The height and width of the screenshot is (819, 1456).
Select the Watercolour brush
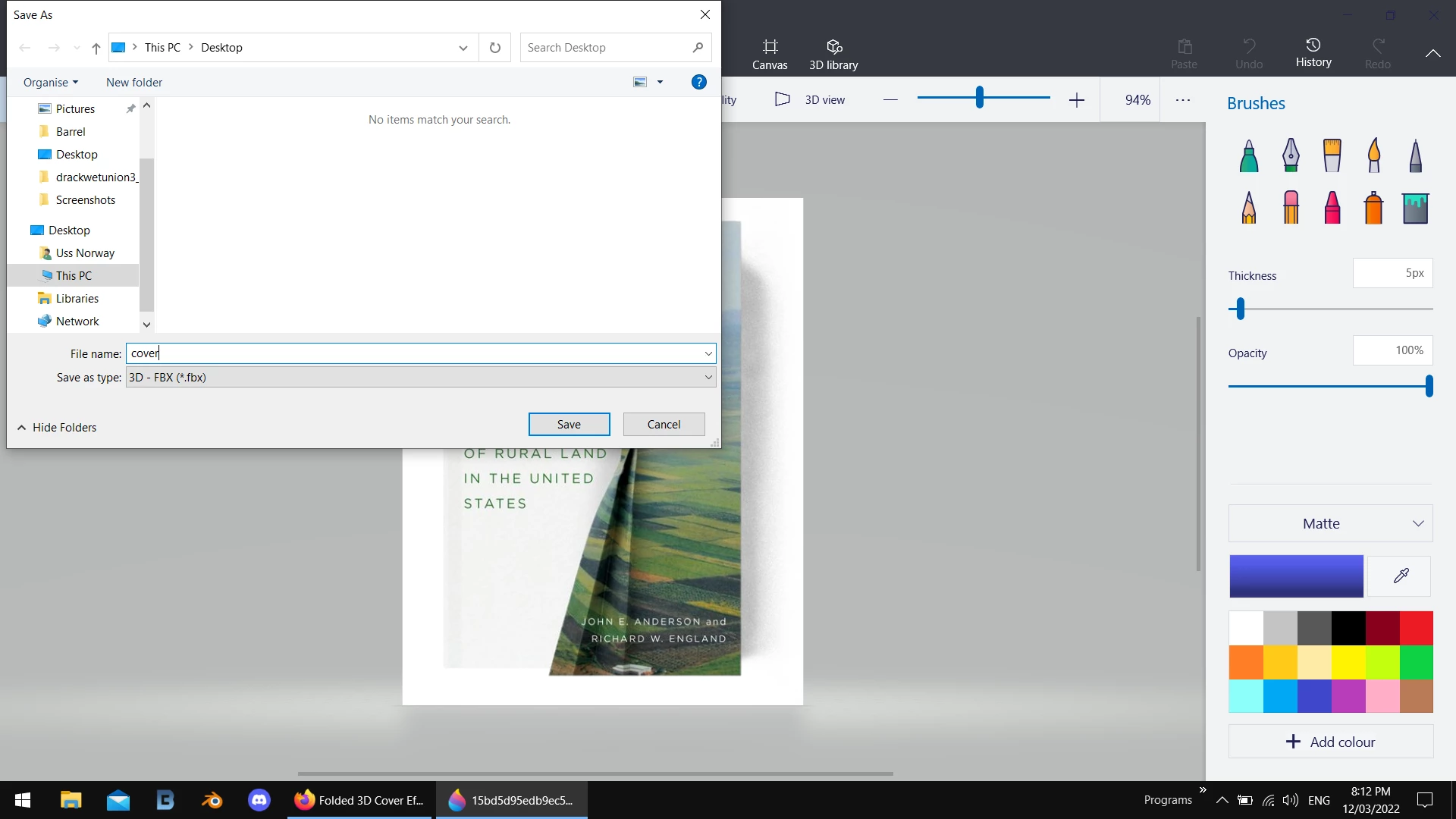1373,155
